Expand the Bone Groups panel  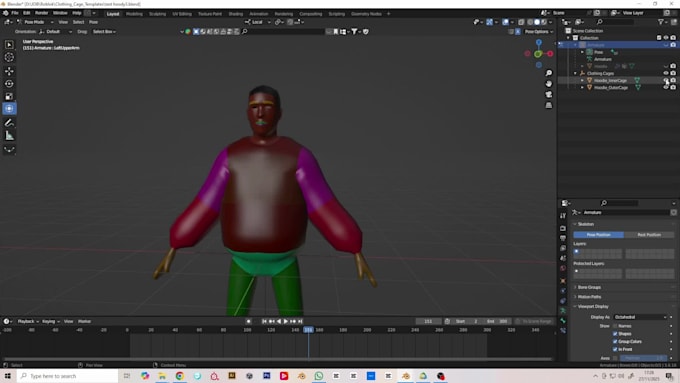click(589, 287)
